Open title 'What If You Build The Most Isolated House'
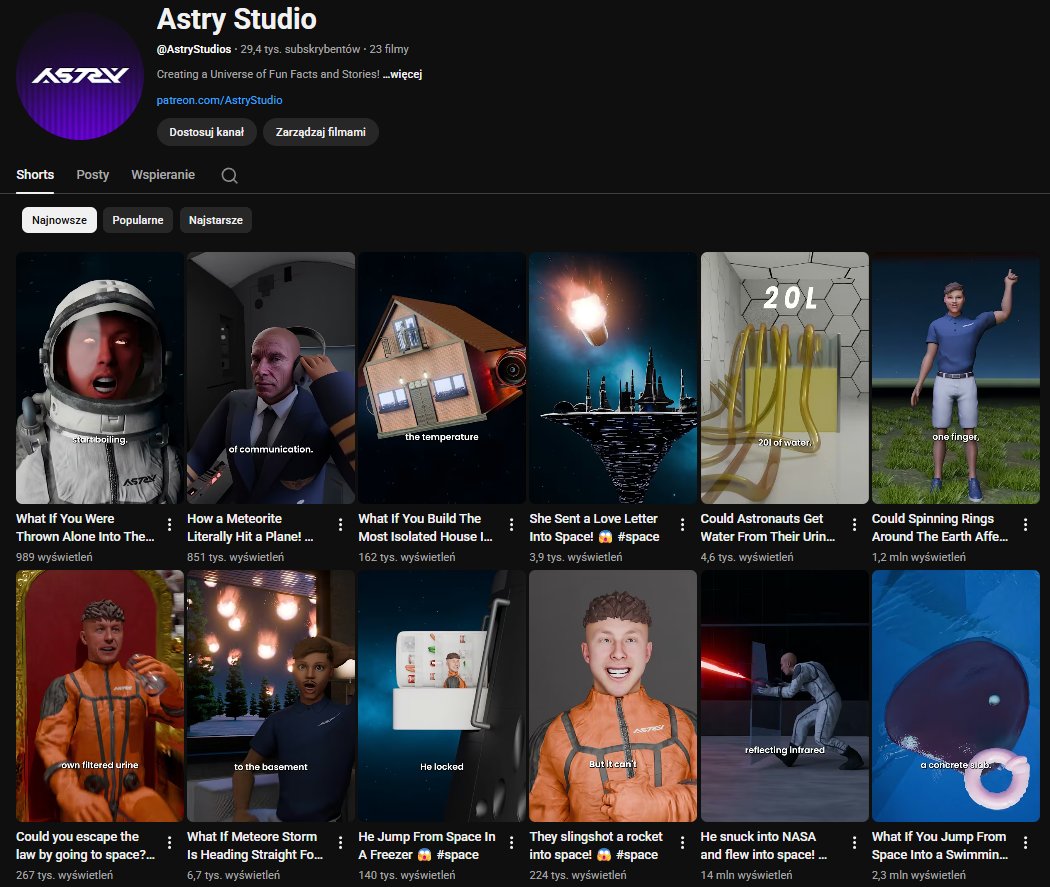The height and width of the screenshot is (887, 1050). point(425,528)
